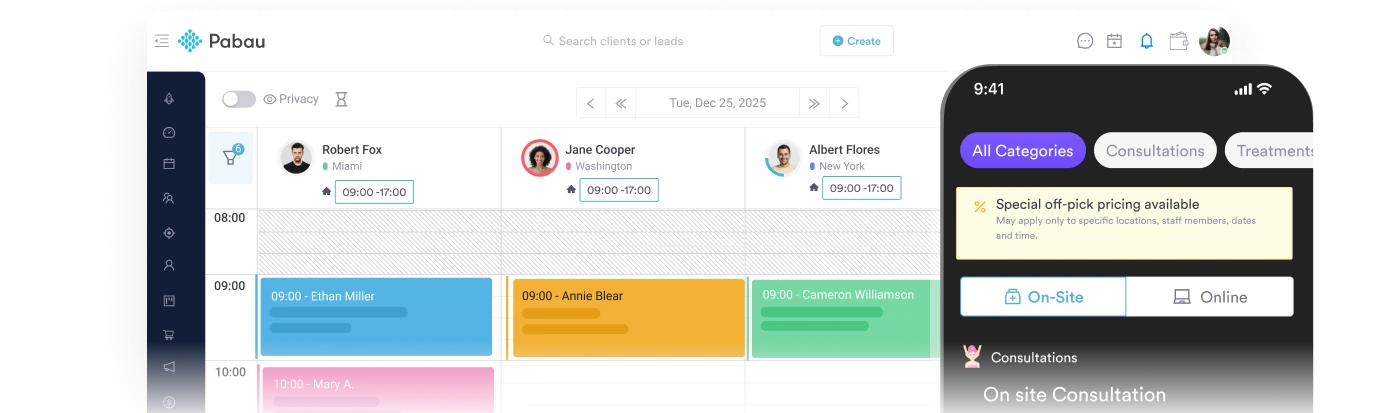Click the Consultations section heading
The height and width of the screenshot is (413, 1385).
click(x=1034, y=357)
